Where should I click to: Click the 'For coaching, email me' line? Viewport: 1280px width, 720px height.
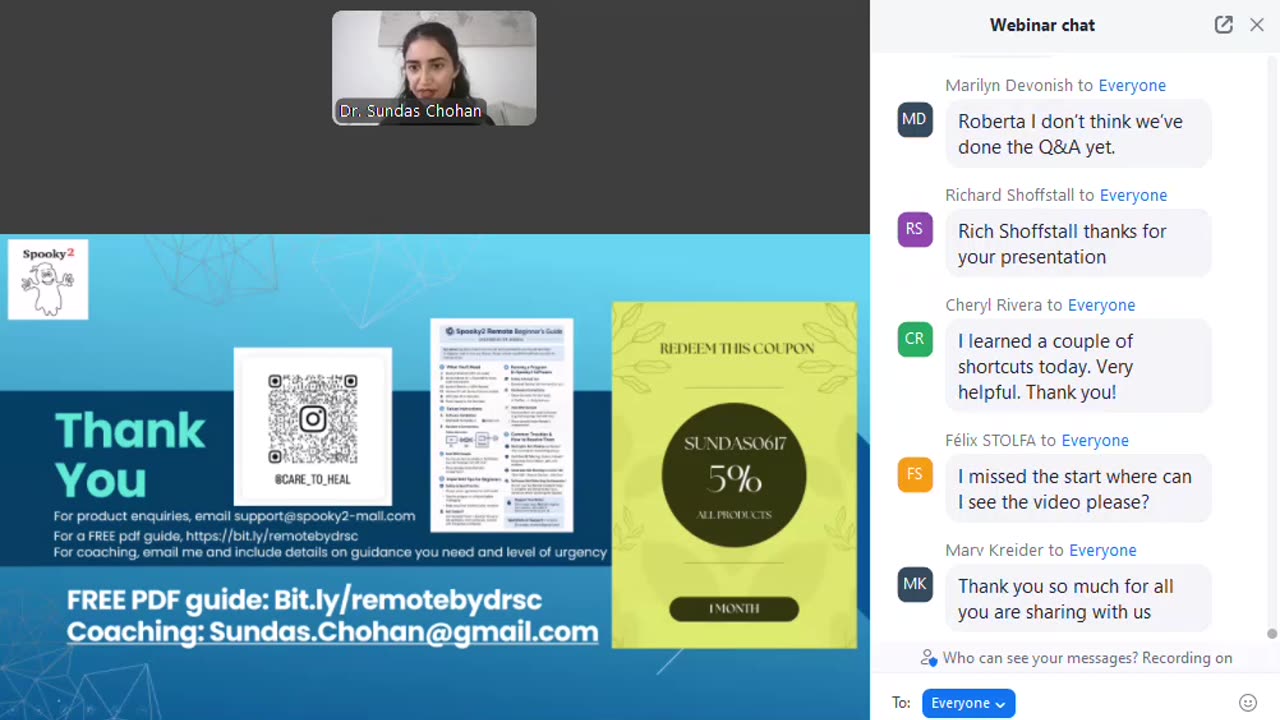(x=330, y=552)
